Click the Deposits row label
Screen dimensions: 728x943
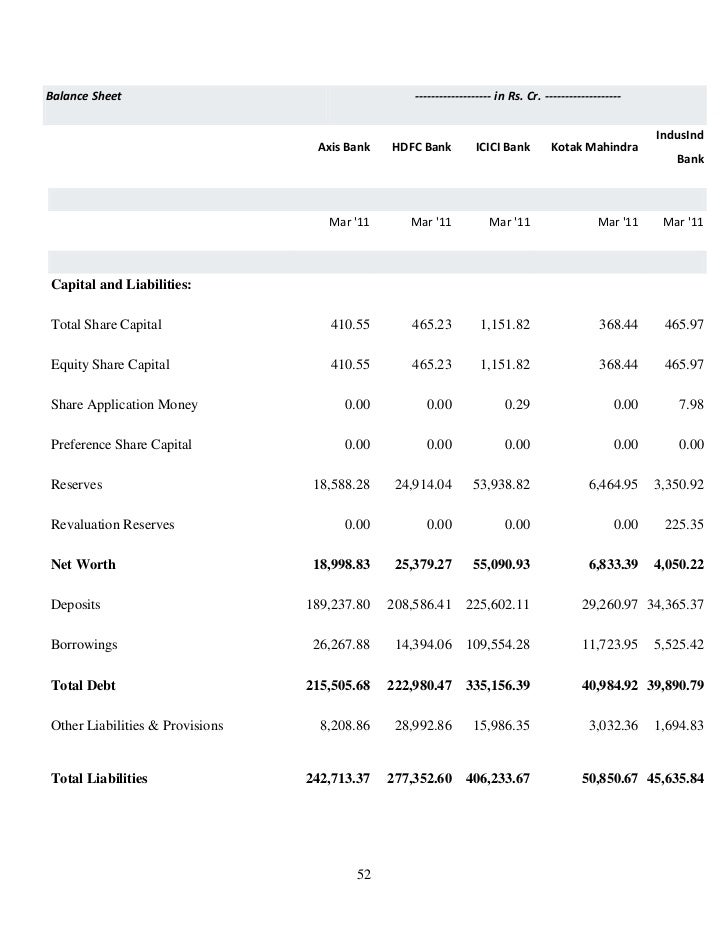coord(75,605)
